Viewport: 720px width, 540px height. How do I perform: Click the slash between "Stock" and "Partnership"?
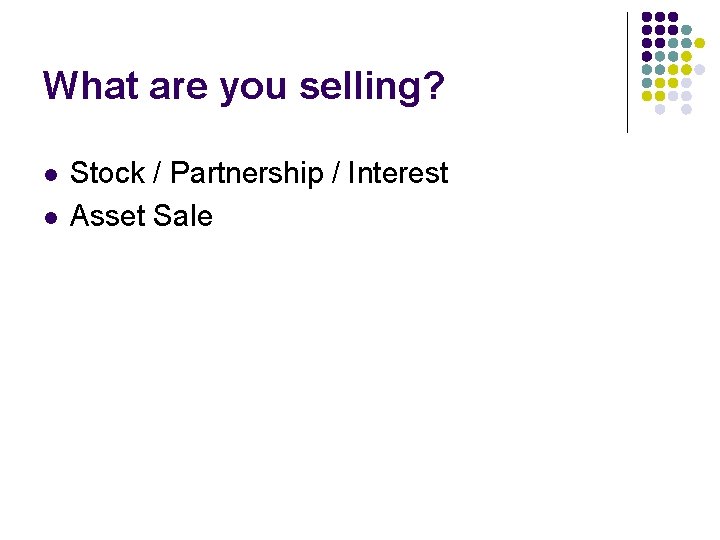(x=158, y=173)
